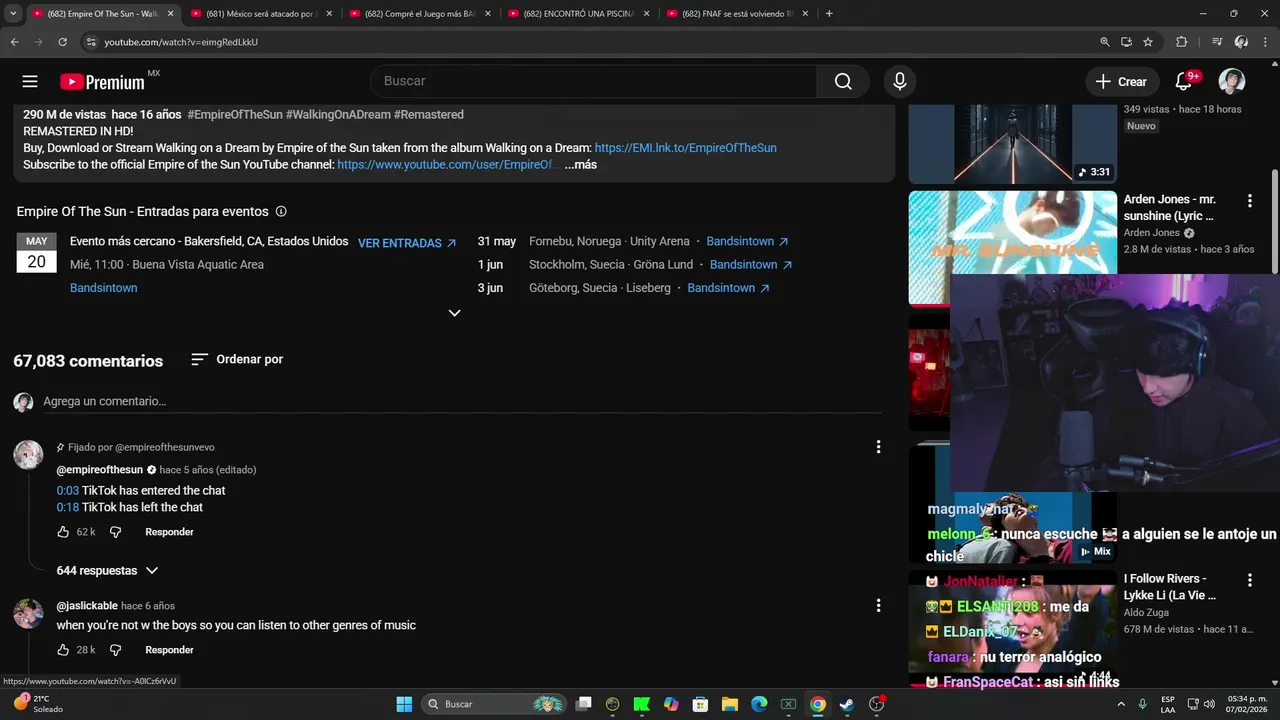Open Bandsintown link for Fornebu, Noruega
The image size is (1280, 720).
point(747,242)
